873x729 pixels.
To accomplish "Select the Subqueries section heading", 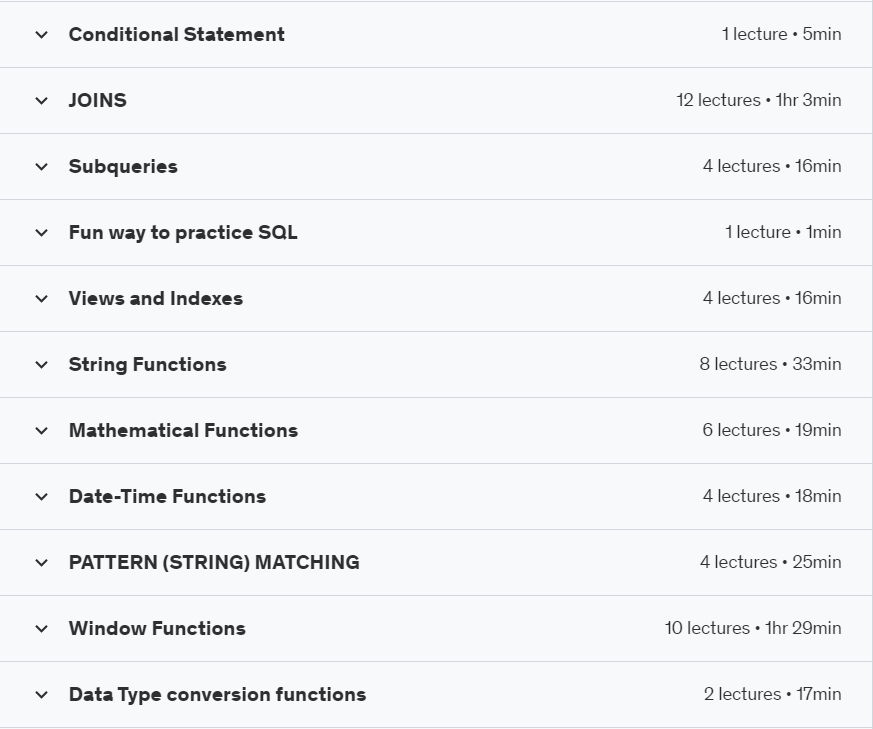I will [x=123, y=166].
